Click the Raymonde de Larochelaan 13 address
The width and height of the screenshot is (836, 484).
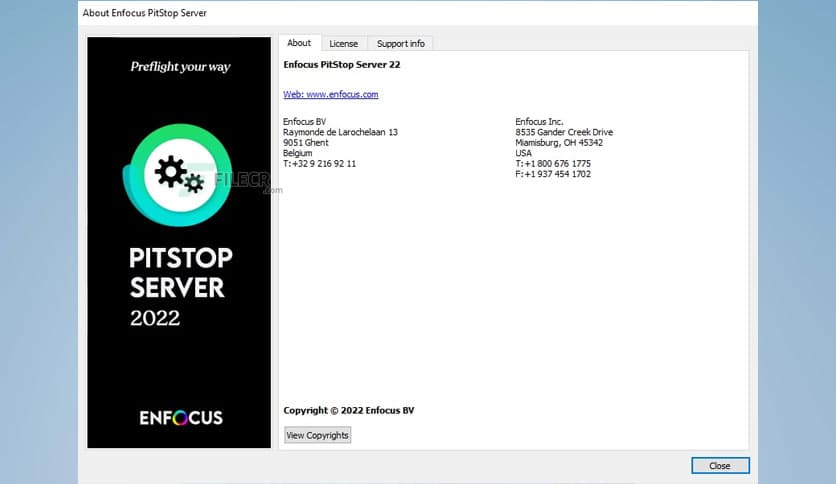340,132
